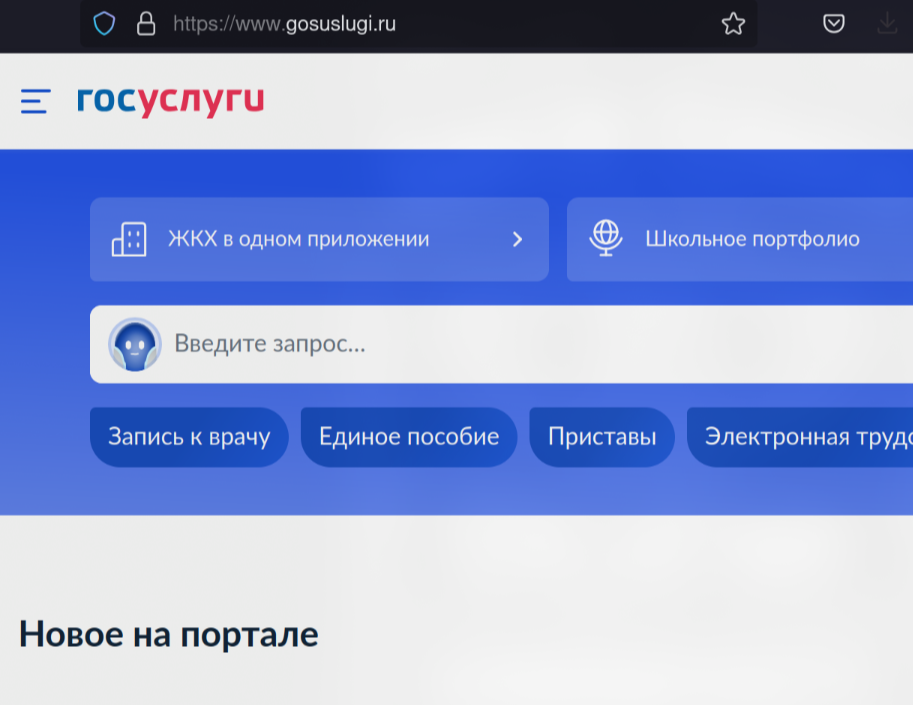
Task: Click the Госуслуги logo
Action: tap(171, 101)
